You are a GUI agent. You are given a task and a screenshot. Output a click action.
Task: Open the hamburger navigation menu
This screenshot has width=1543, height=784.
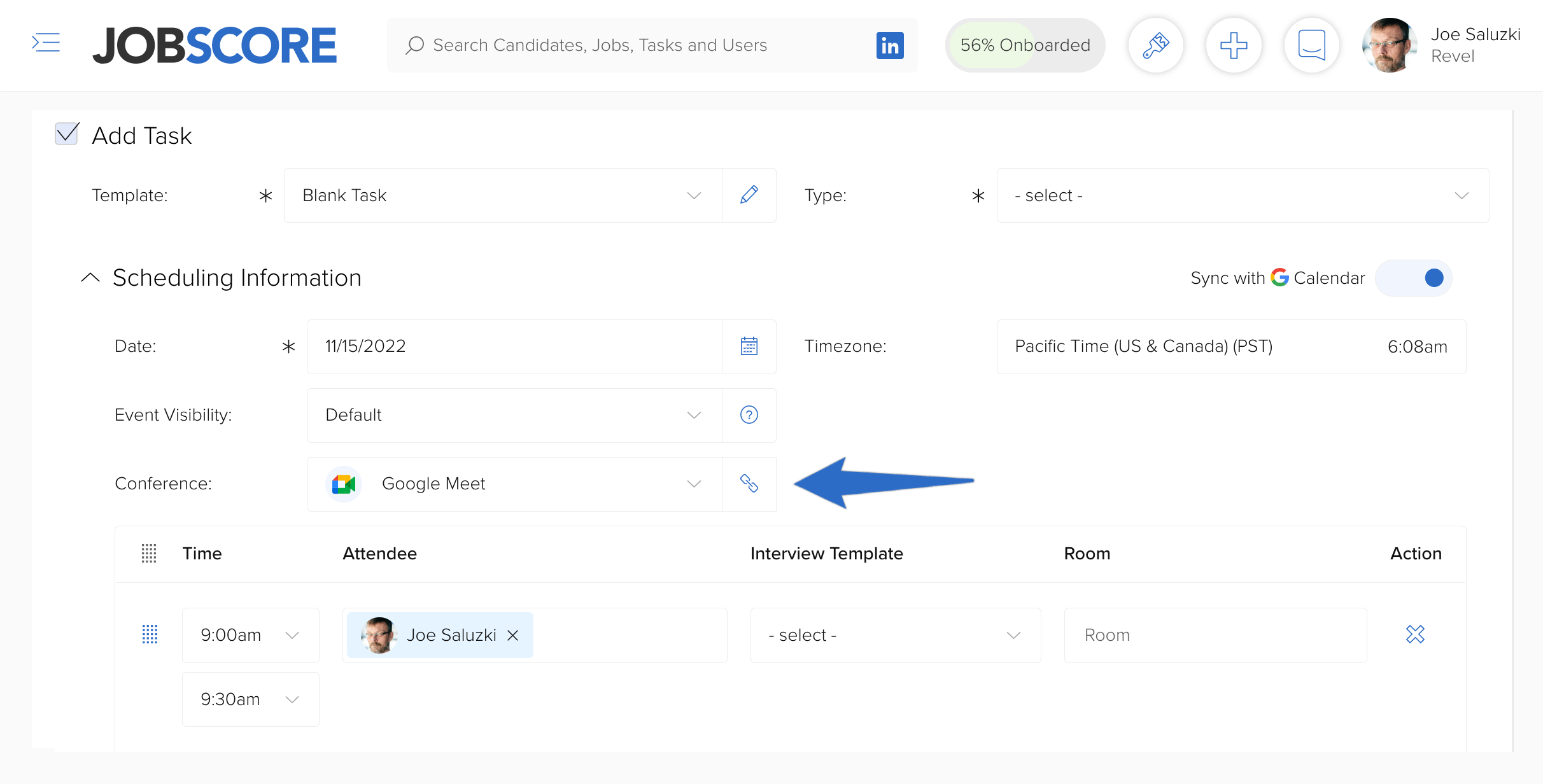coord(46,43)
